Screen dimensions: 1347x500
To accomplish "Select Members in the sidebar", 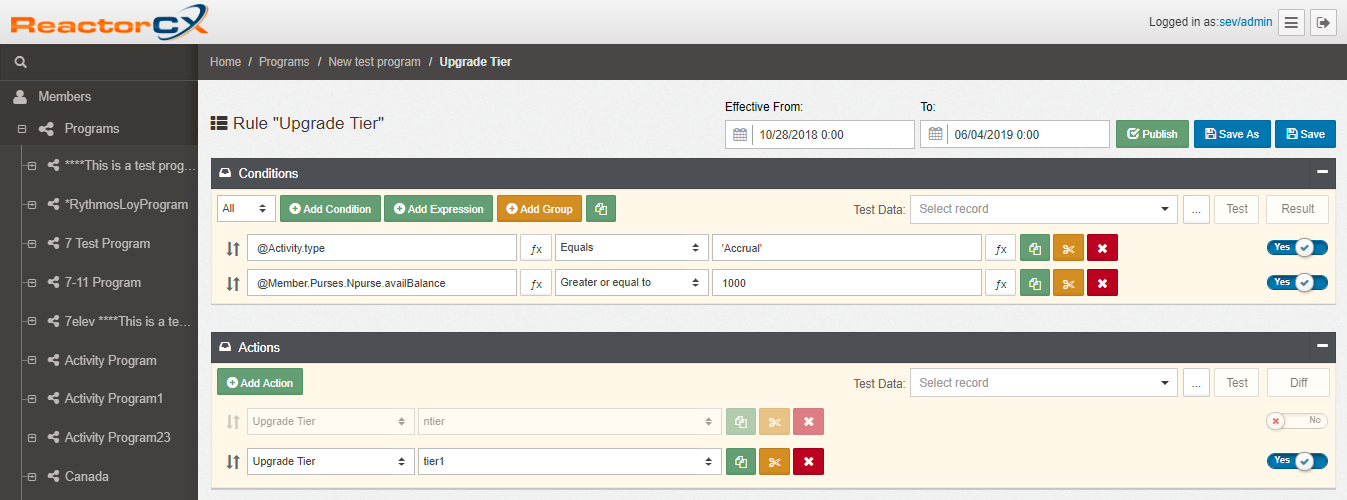I will (64, 97).
